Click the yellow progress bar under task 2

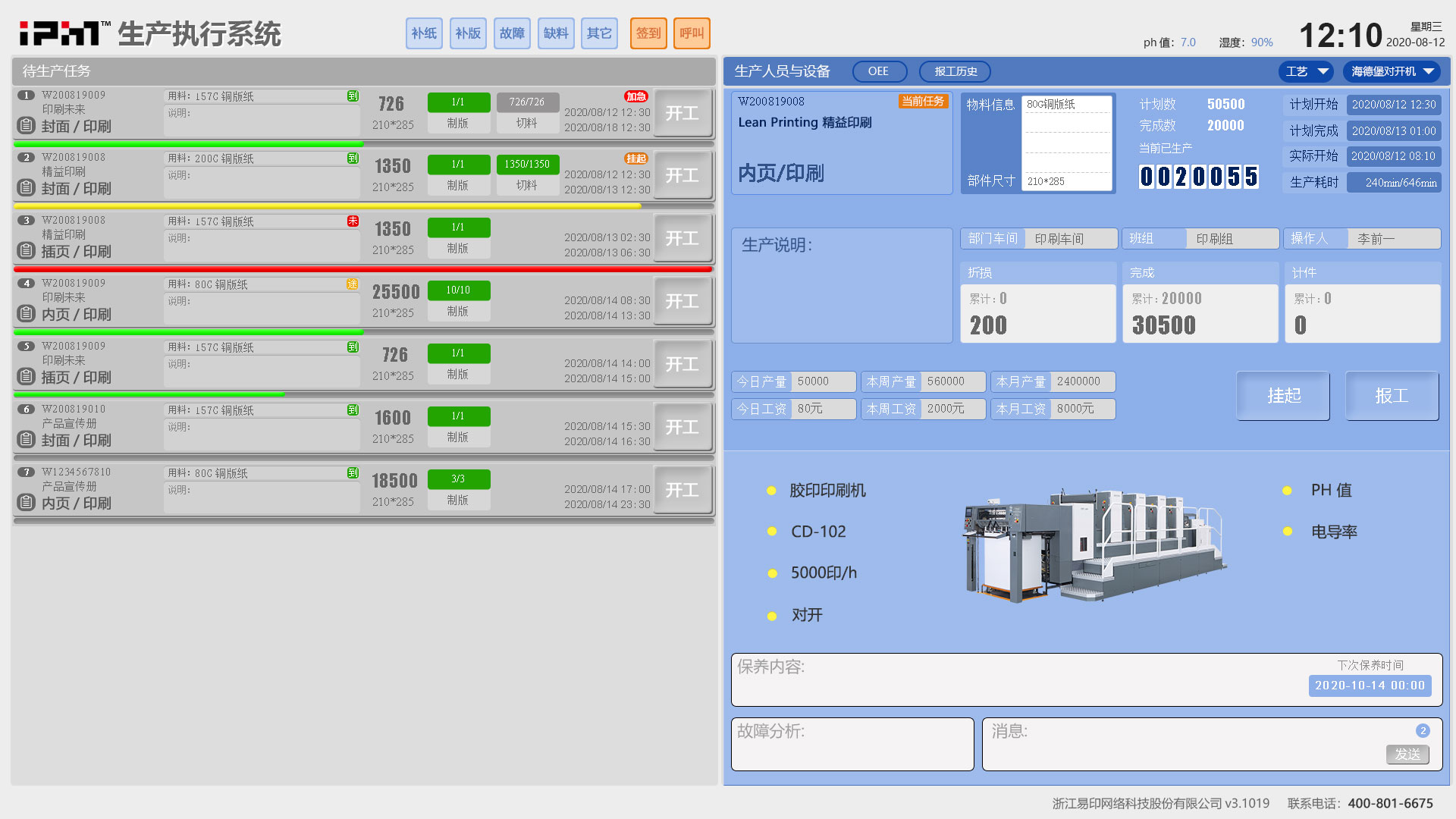328,206
